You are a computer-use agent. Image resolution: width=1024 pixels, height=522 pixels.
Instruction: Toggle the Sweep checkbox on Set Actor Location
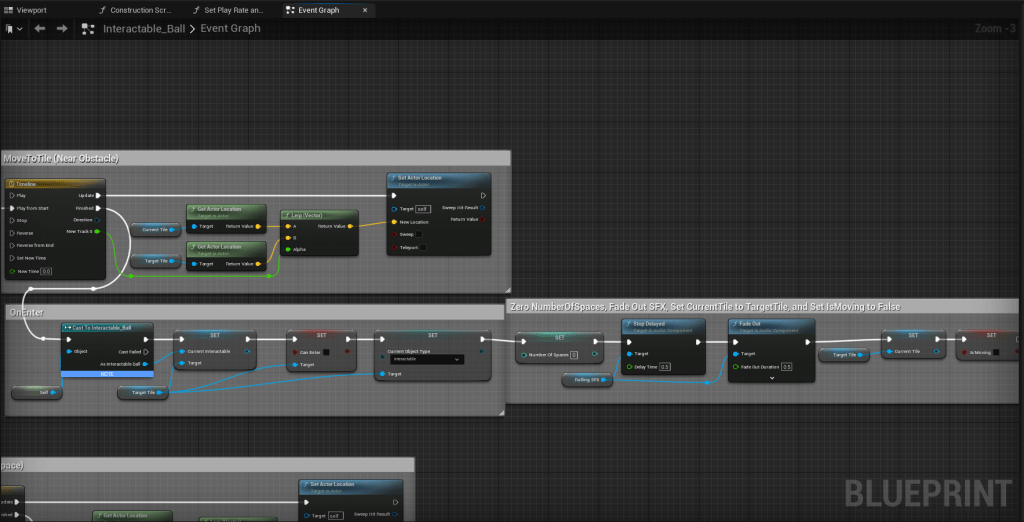click(x=421, y=234)
